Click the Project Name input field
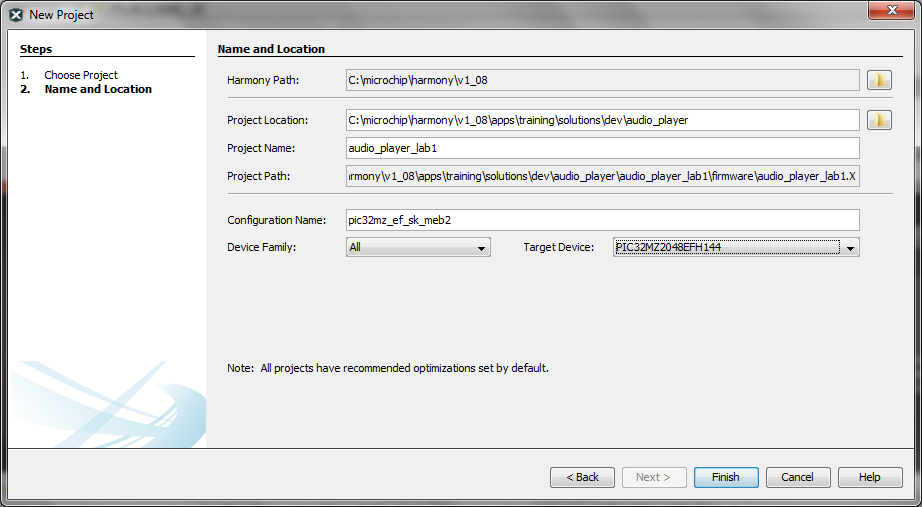This screenshot has height=507, width=922. [x=602, y=148]
